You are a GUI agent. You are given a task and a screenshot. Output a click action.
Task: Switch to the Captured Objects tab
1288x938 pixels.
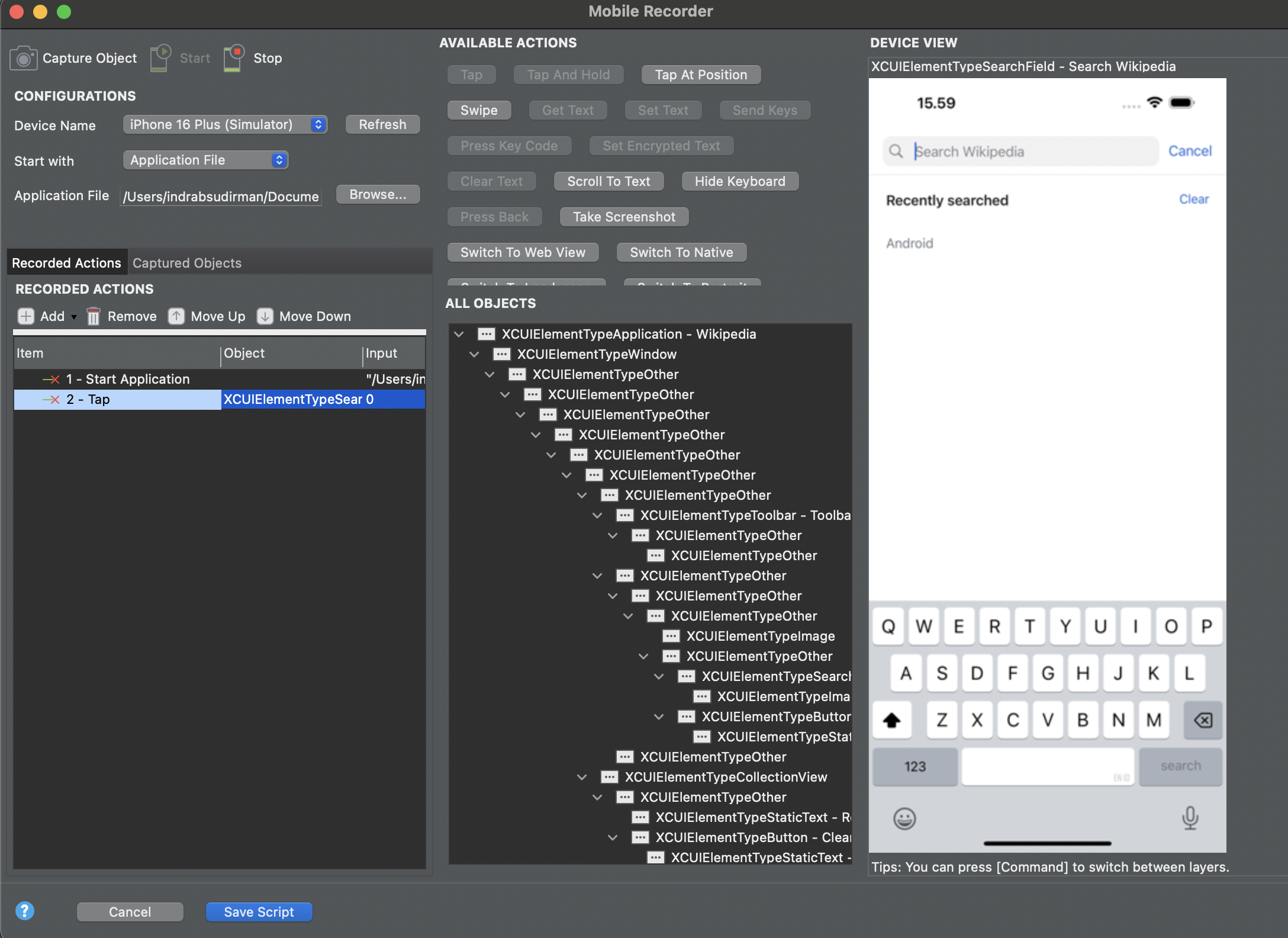187,263
